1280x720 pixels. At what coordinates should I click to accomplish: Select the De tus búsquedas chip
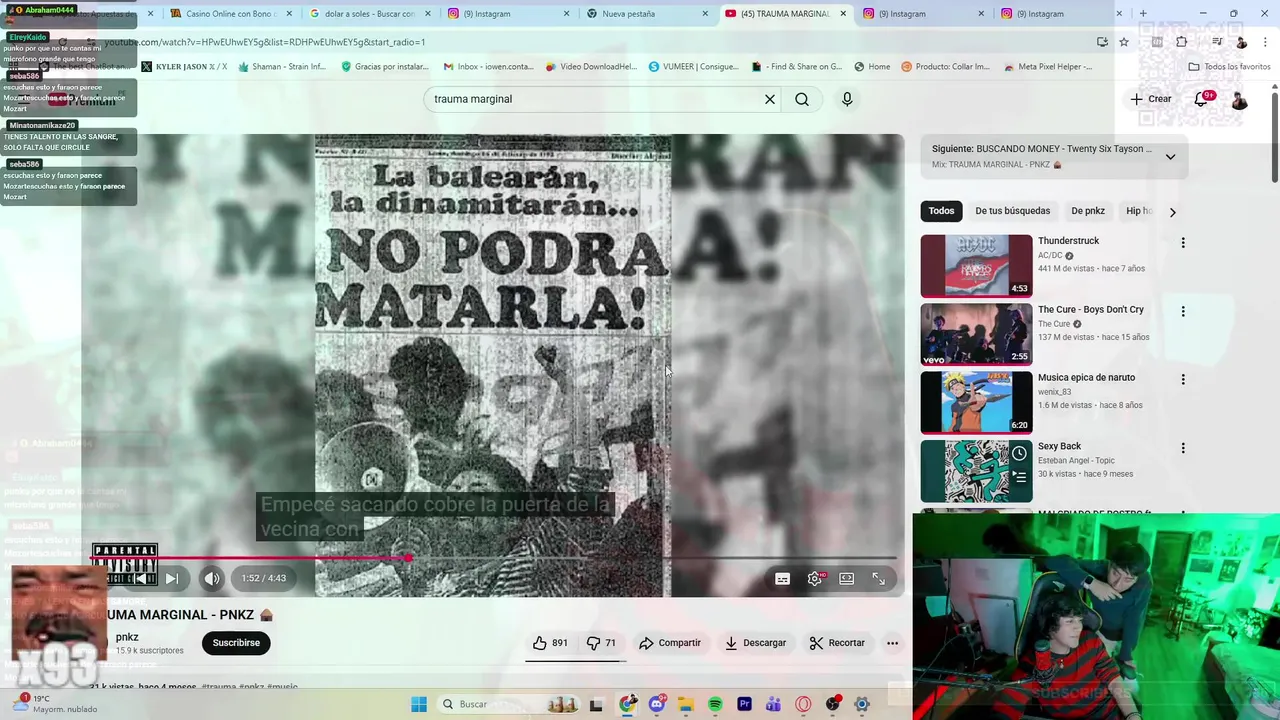pos(1013,211)
